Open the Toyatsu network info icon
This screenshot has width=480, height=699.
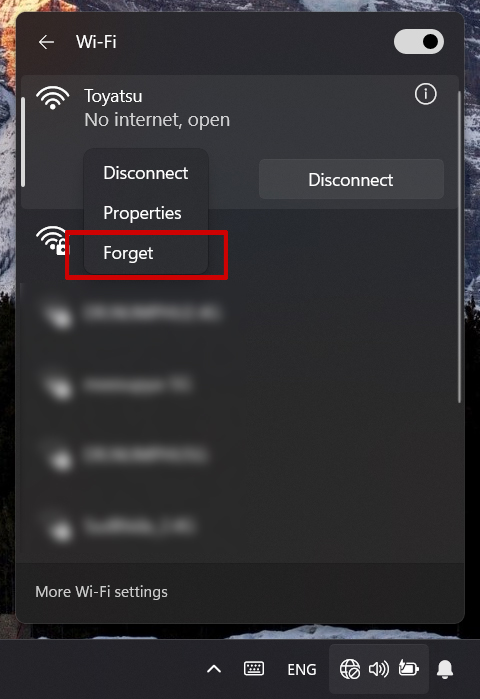click(426, 94)
